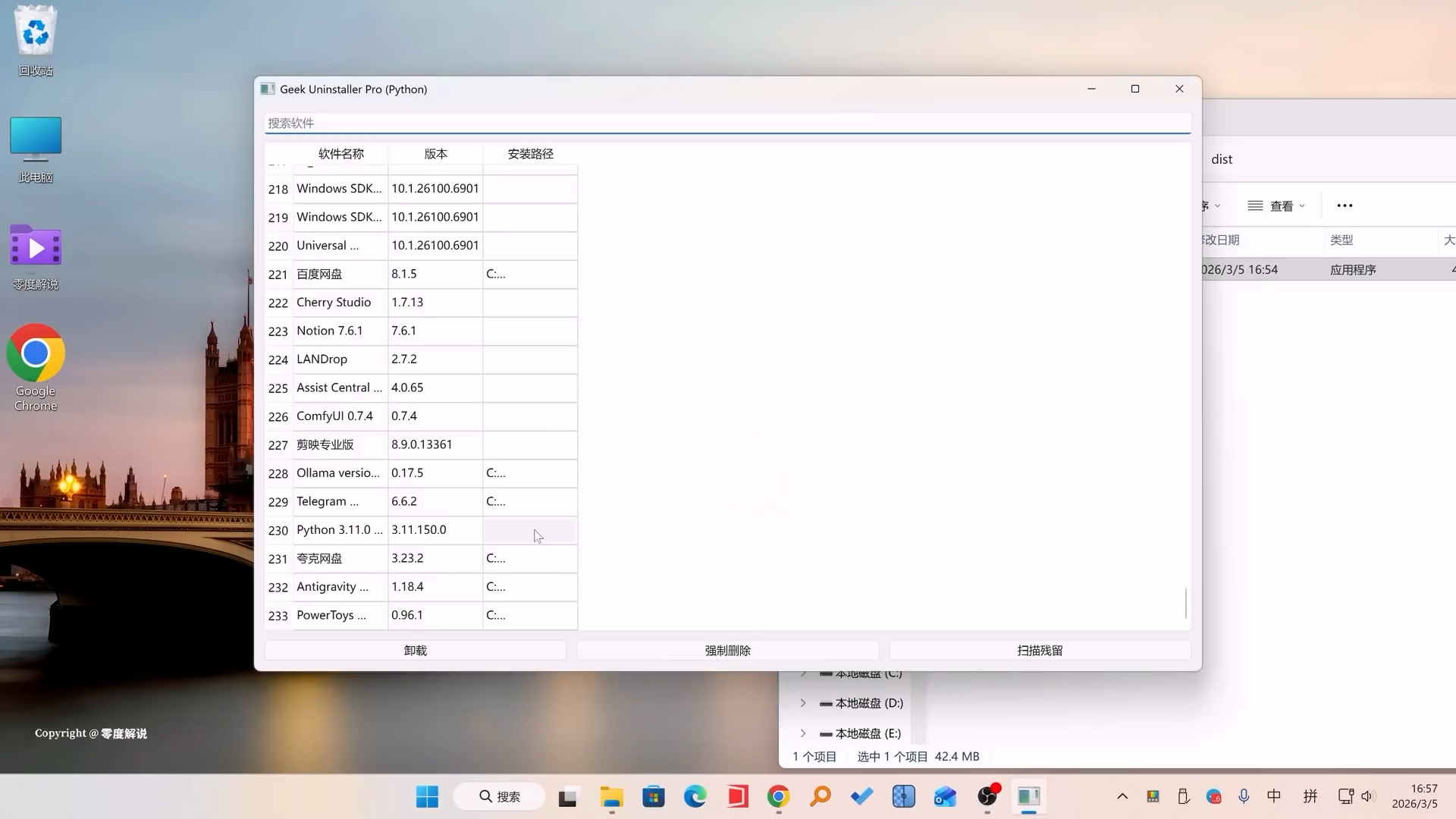
Task: Open the three-dot more options in Explorer
Action: tap(1345, 206)
